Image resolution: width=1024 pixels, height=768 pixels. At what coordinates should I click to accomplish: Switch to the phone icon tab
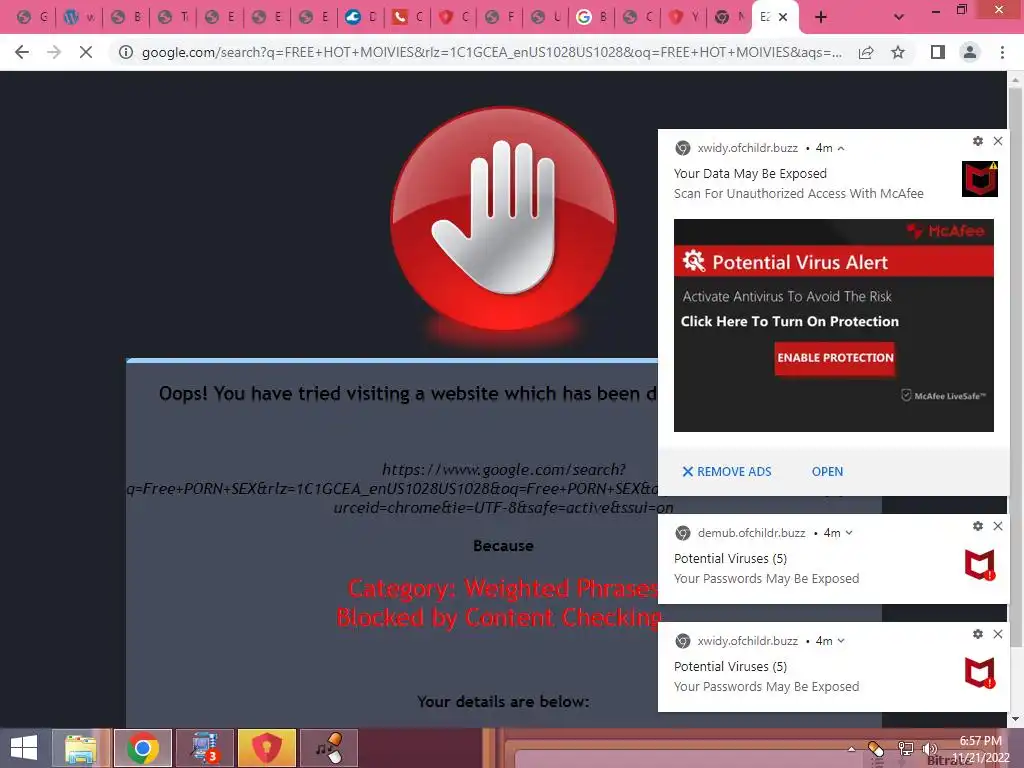click(x=408, y=18)
